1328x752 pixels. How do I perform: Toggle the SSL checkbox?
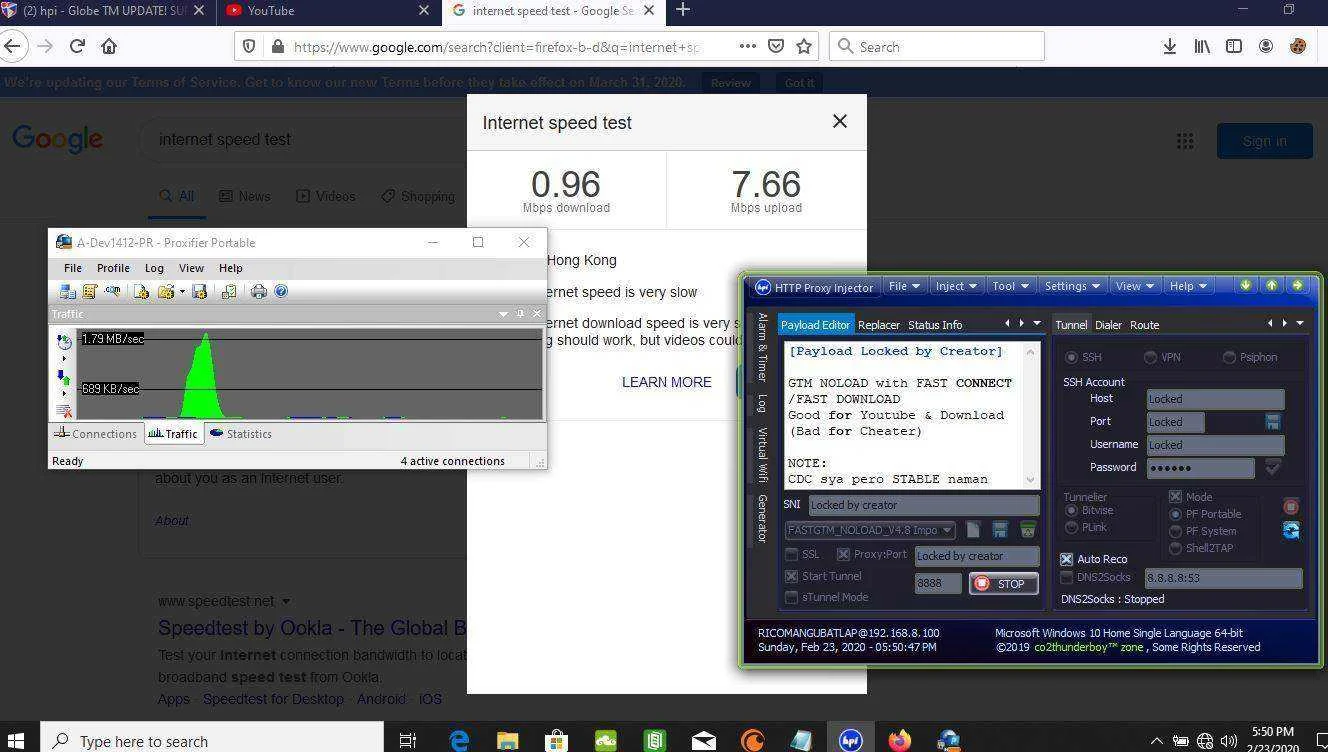pyautogui.click(x=791, y=554)
